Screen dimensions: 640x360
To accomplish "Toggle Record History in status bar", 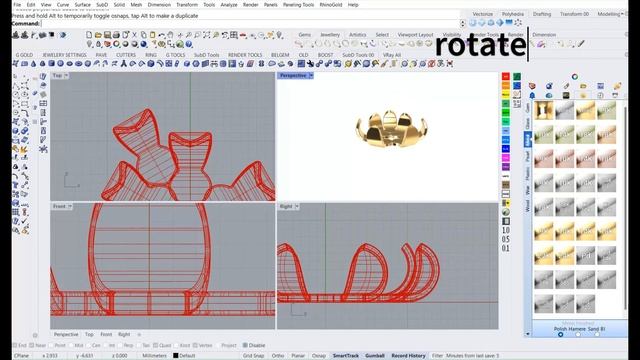I will (408, 356).
